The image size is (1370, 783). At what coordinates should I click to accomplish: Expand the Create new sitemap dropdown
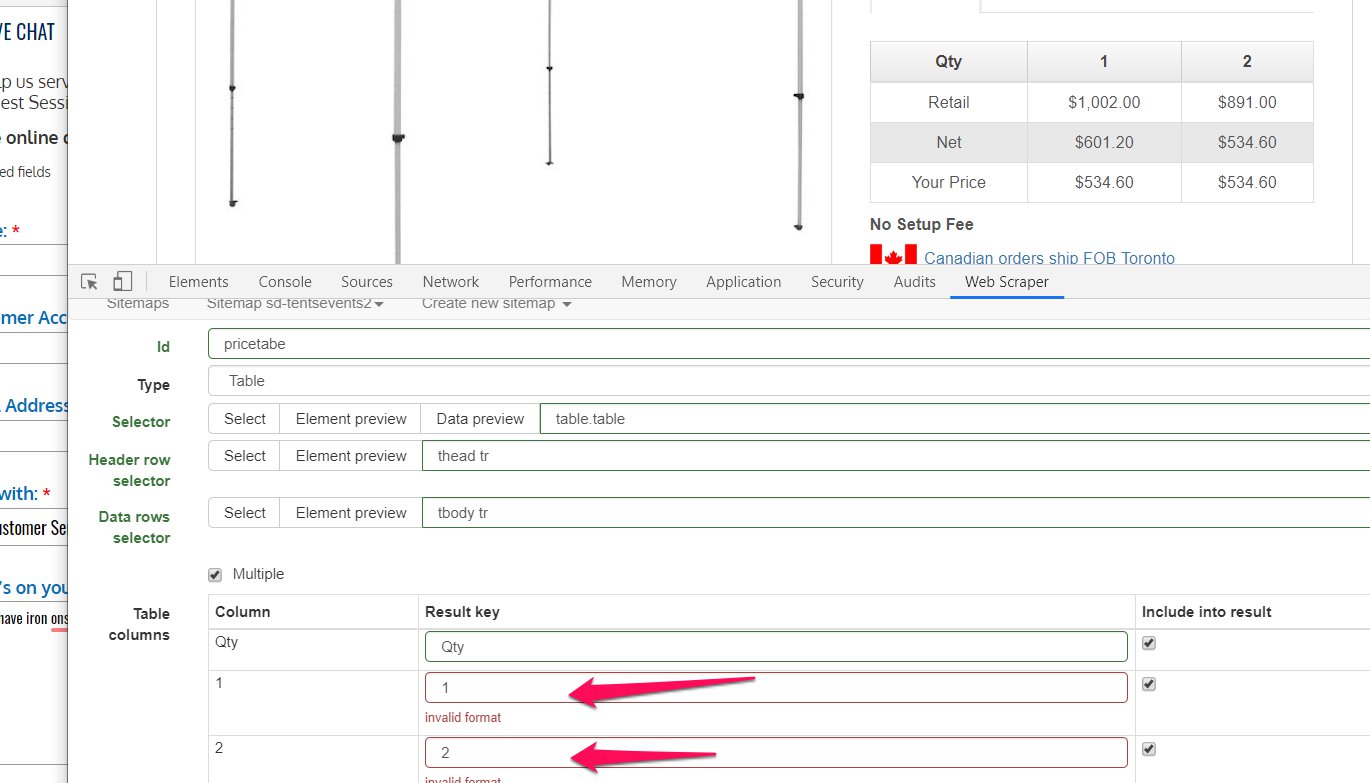click(496, 303)
